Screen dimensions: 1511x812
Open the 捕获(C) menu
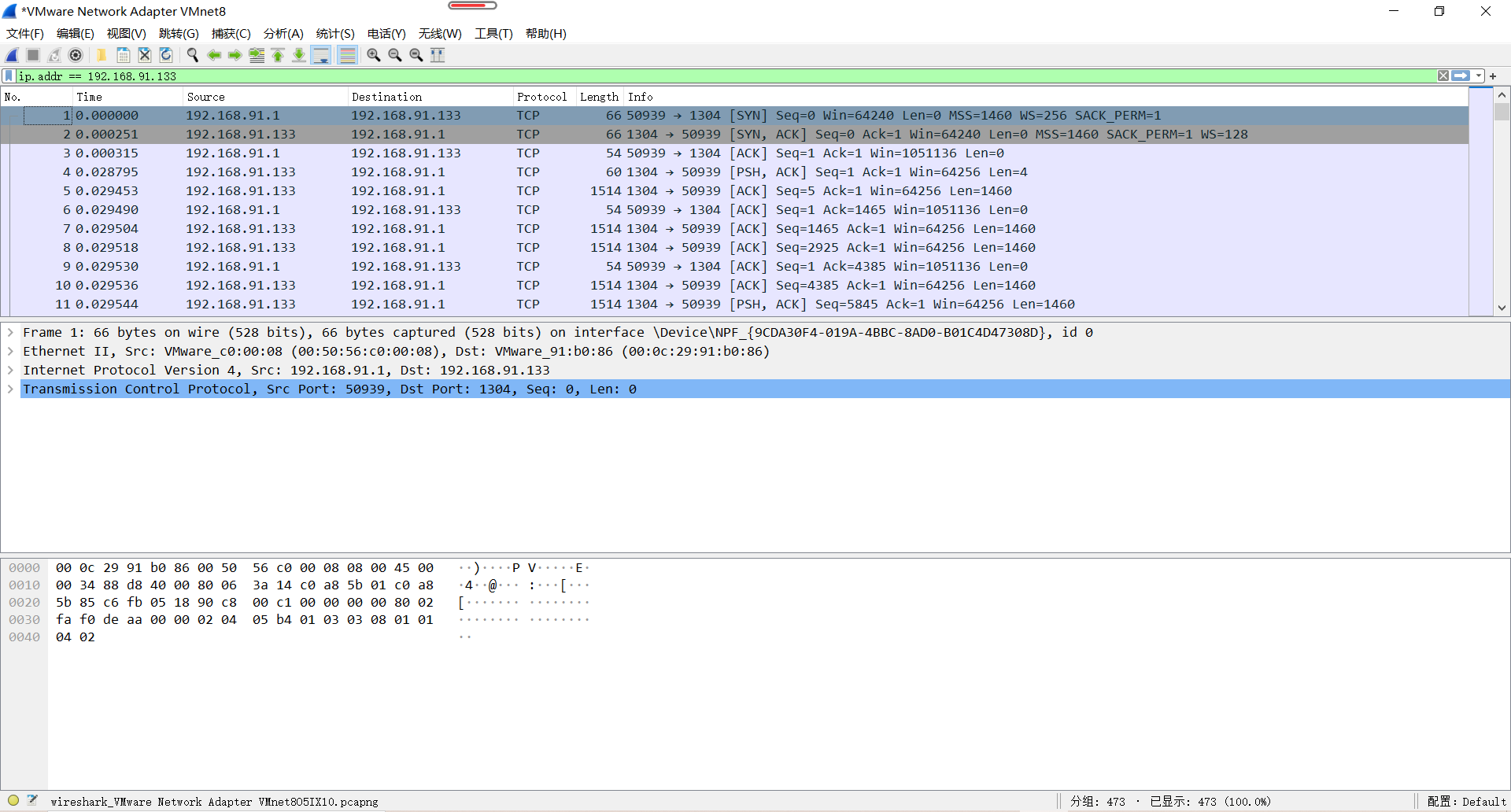[x=231, y=33]
